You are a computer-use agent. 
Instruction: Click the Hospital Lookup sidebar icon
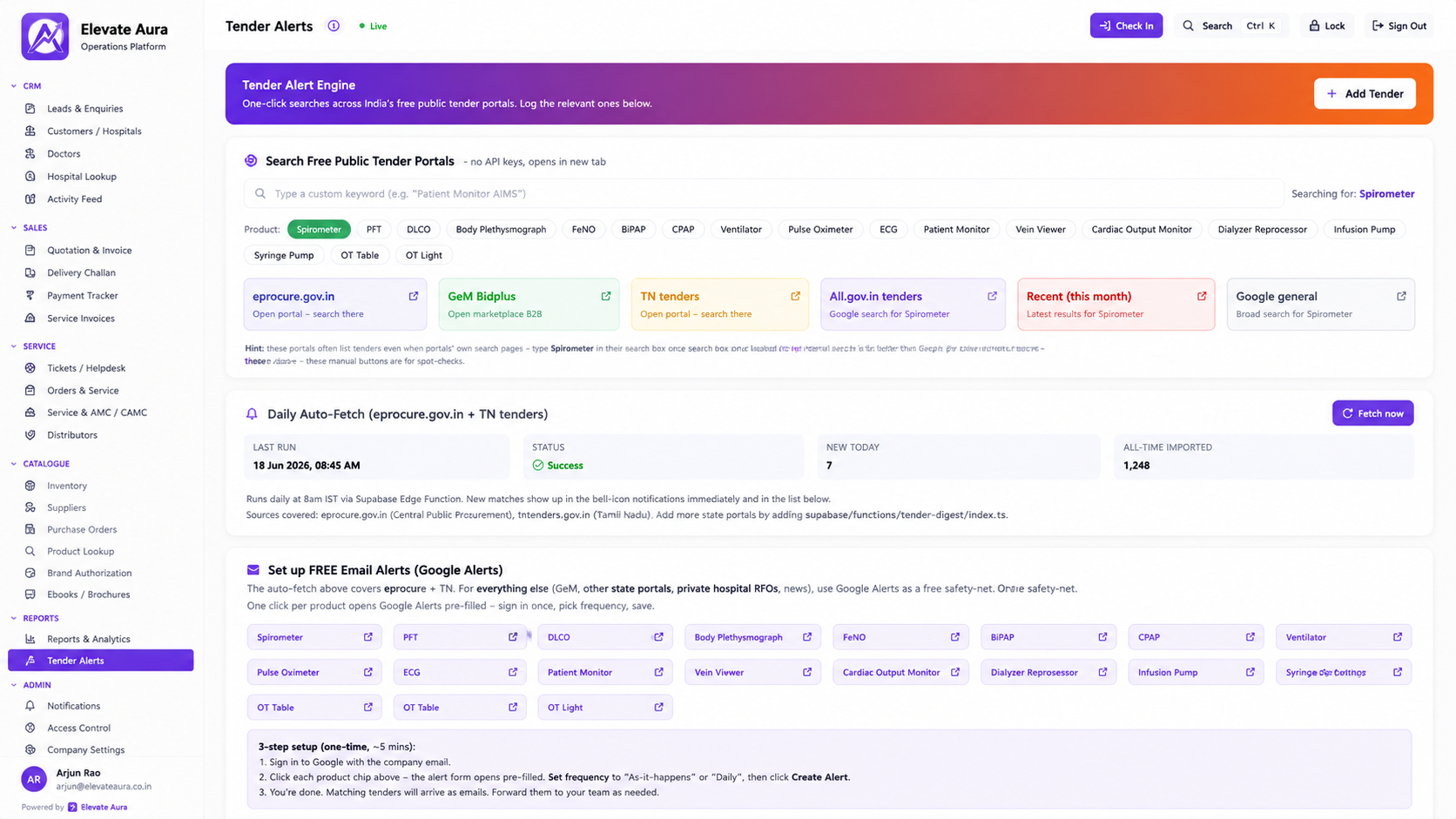coord(30,177)
